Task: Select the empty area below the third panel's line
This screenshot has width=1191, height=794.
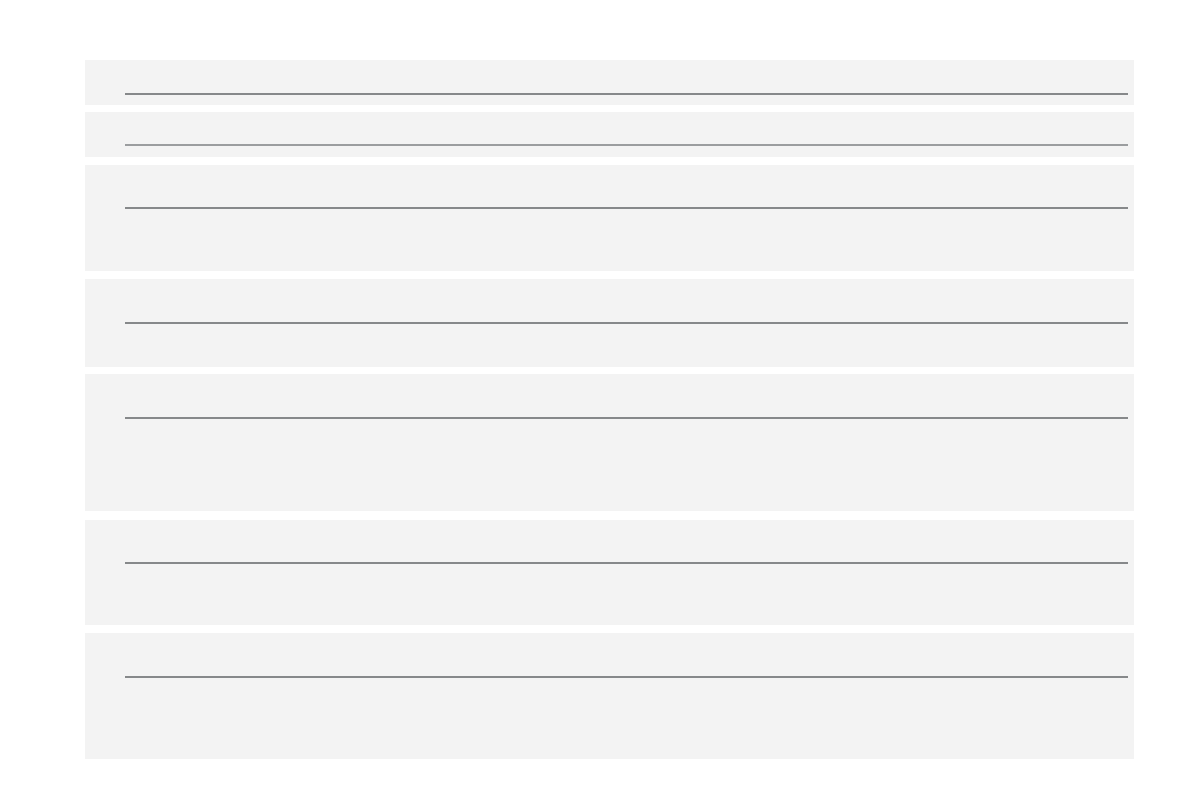Action: click(625, 240)
